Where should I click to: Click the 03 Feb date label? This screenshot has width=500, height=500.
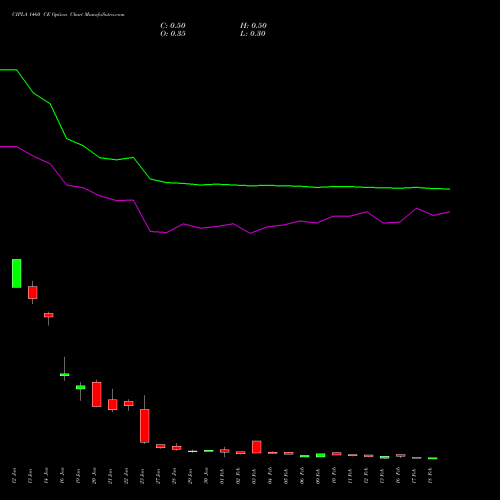254,476
